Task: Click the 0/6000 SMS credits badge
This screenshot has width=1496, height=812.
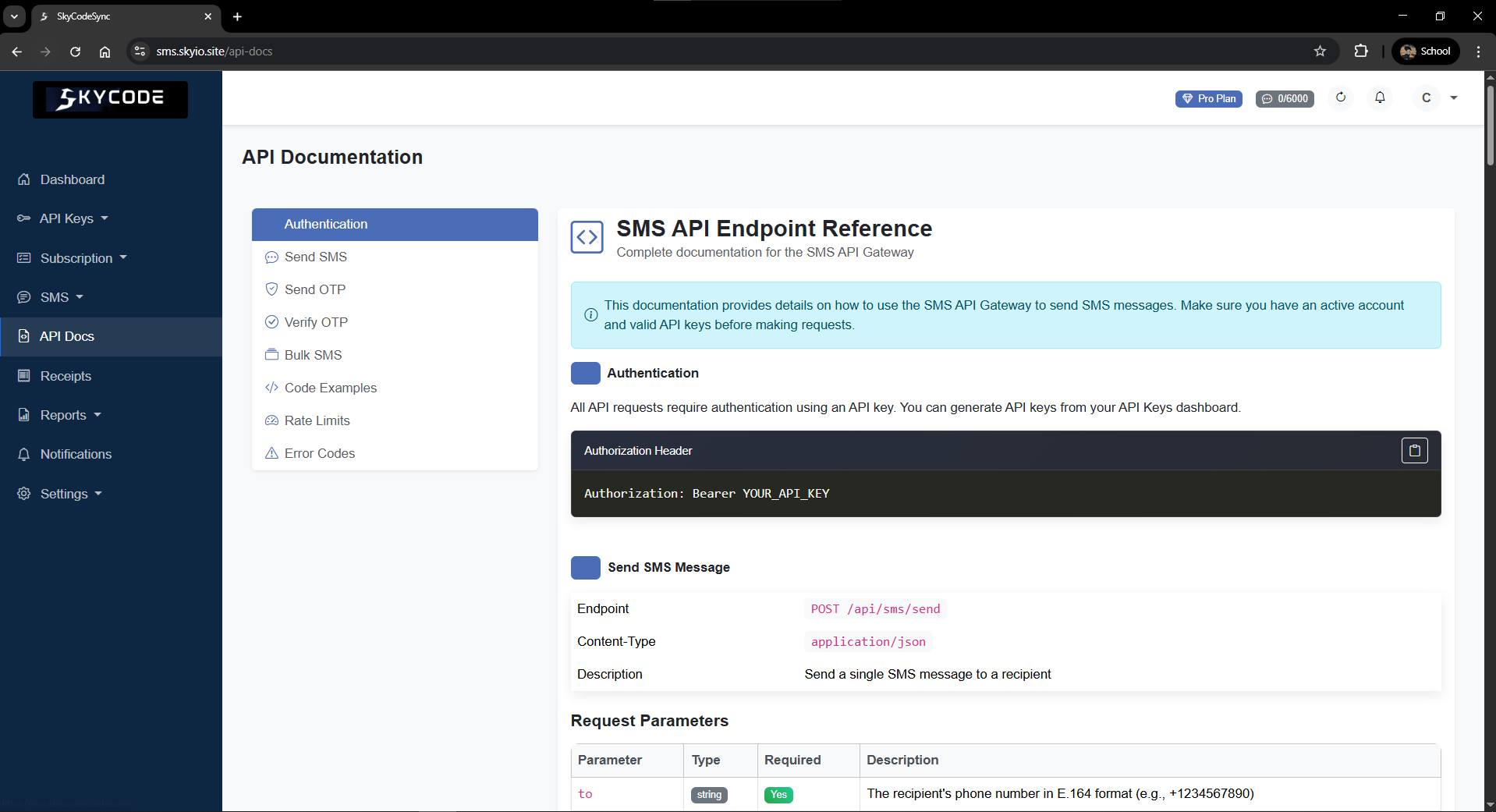Action: click(x=1285, y=98)
